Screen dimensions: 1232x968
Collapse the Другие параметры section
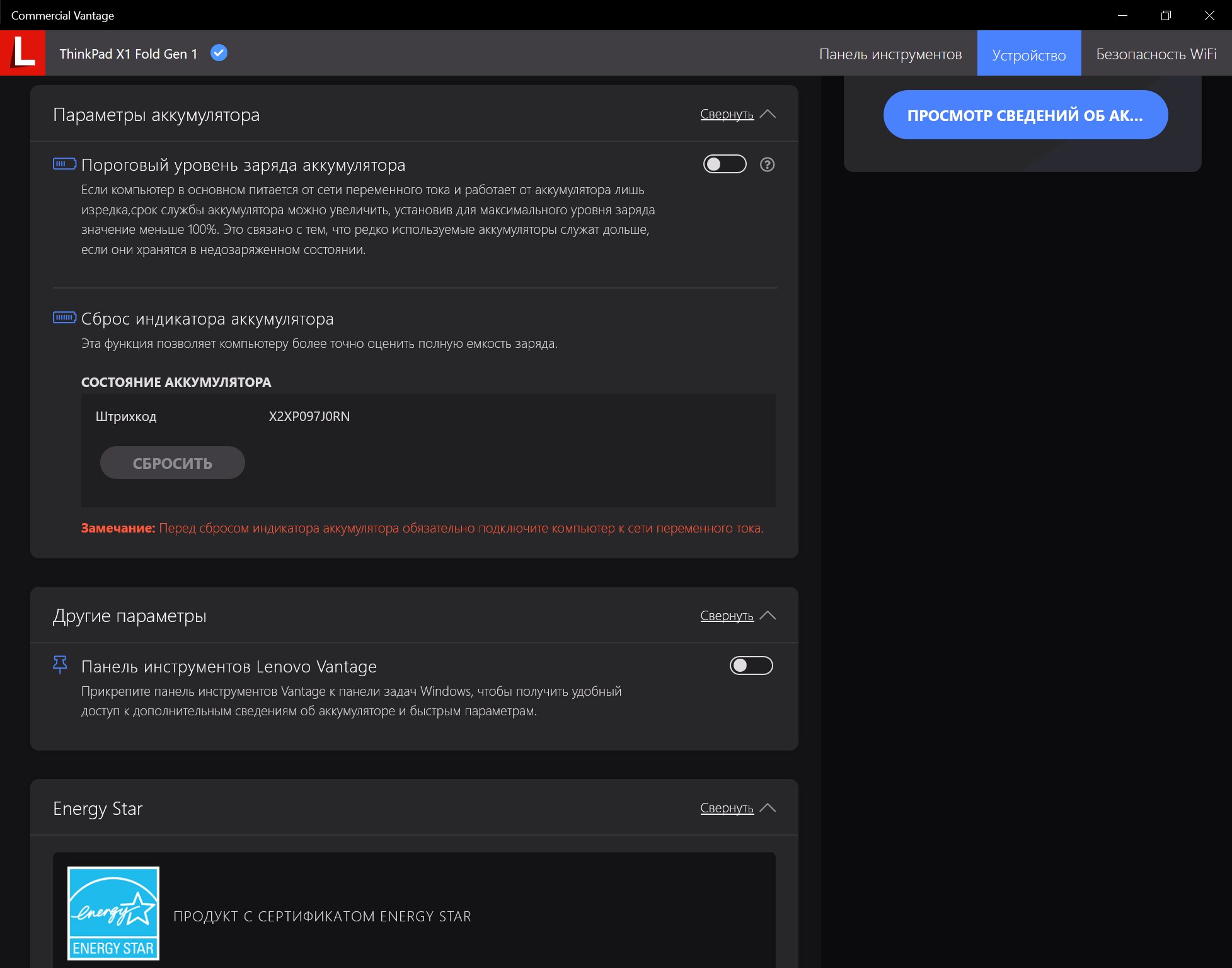tap(727, 616)
